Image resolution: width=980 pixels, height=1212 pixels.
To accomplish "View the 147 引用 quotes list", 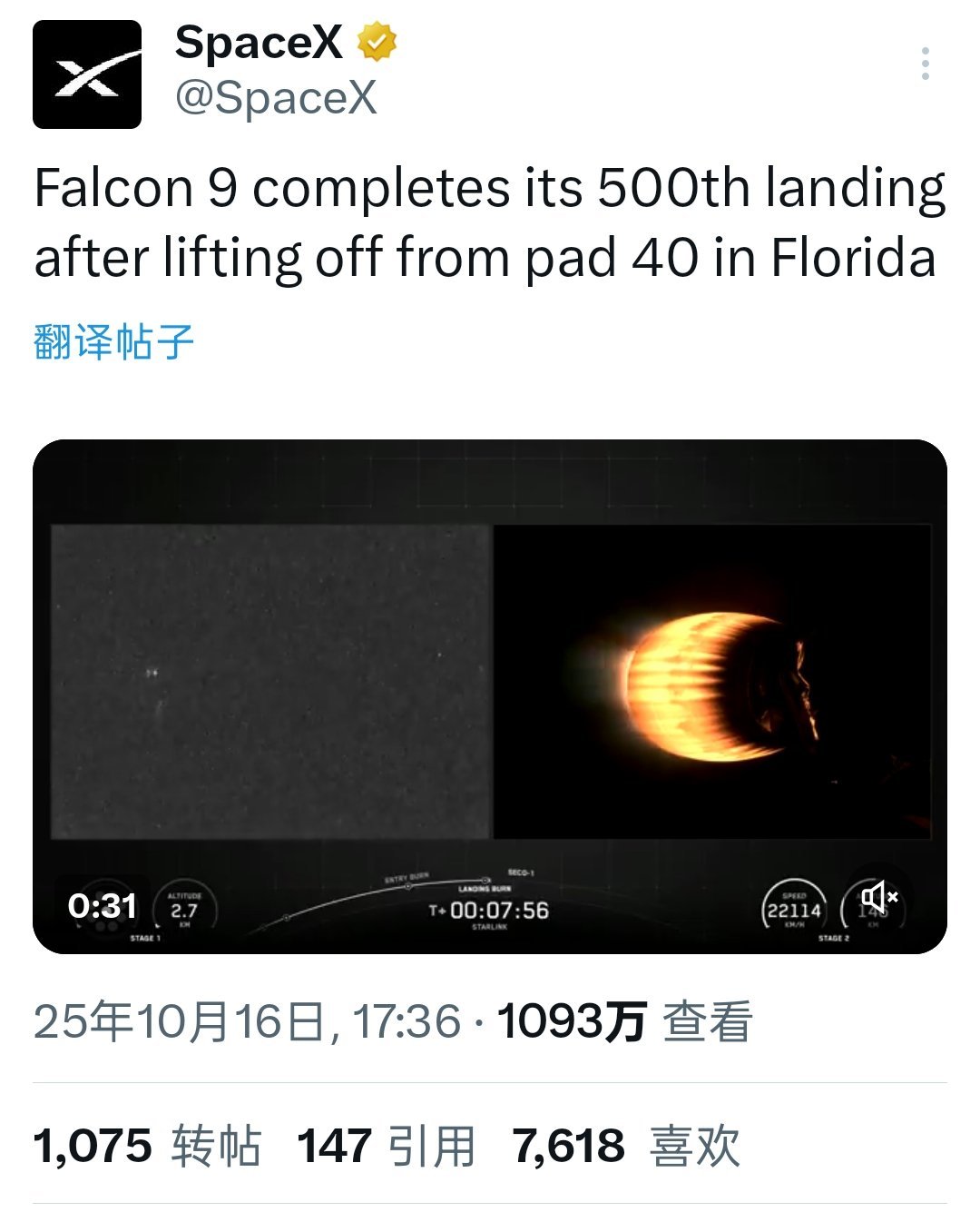I will pyautogui.click(x=386, y=1146).
